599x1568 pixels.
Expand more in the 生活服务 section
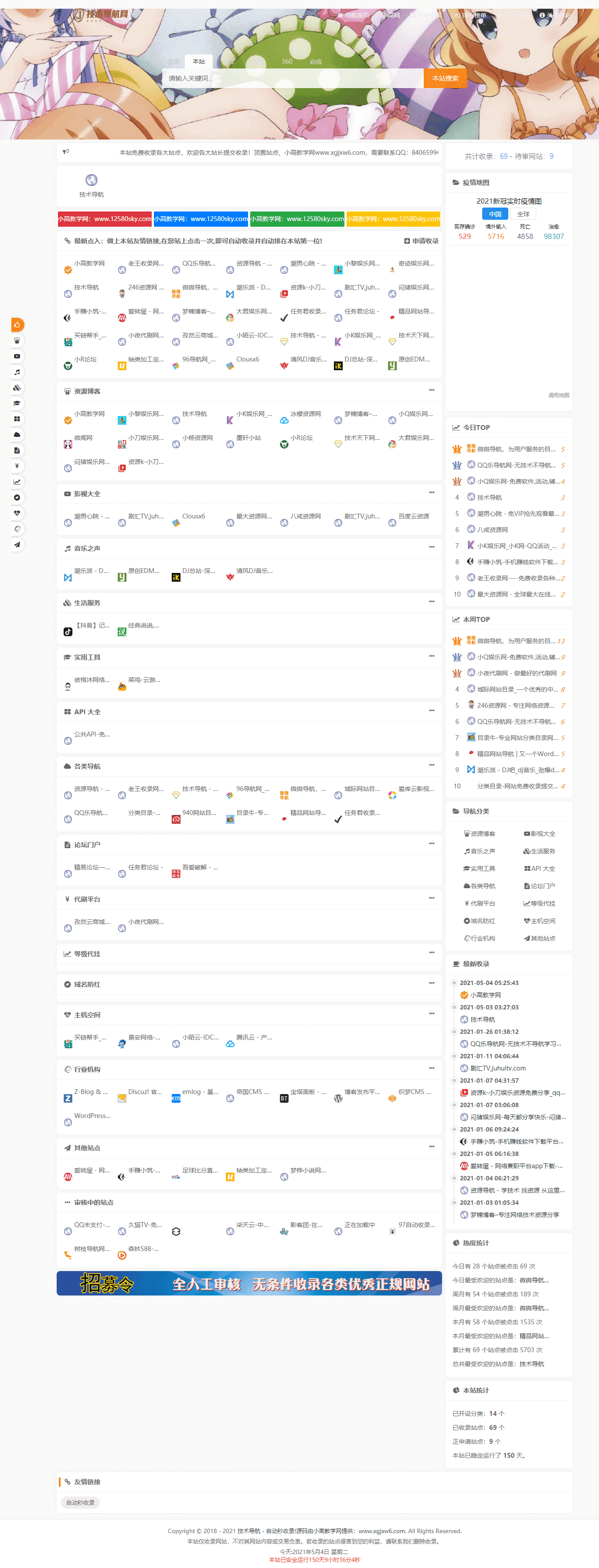(431, 601)
